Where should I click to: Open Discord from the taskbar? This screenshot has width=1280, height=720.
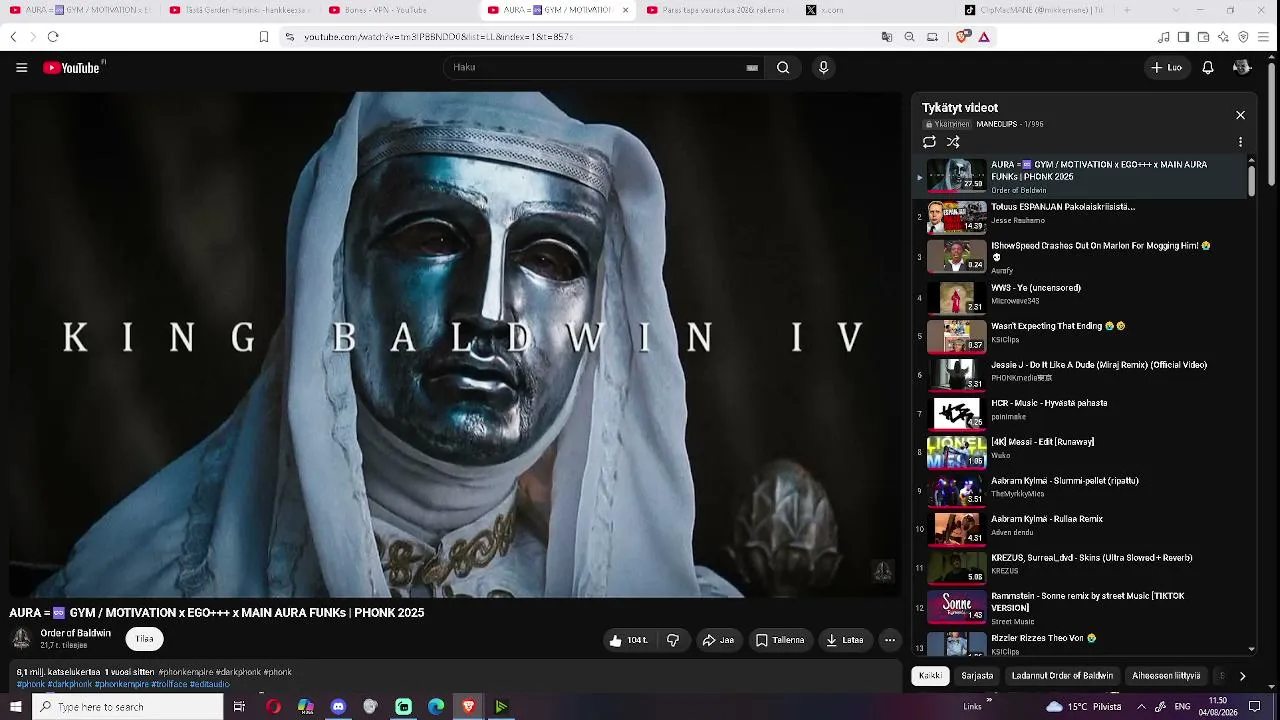pyautogui.click(x=338, y=707)
